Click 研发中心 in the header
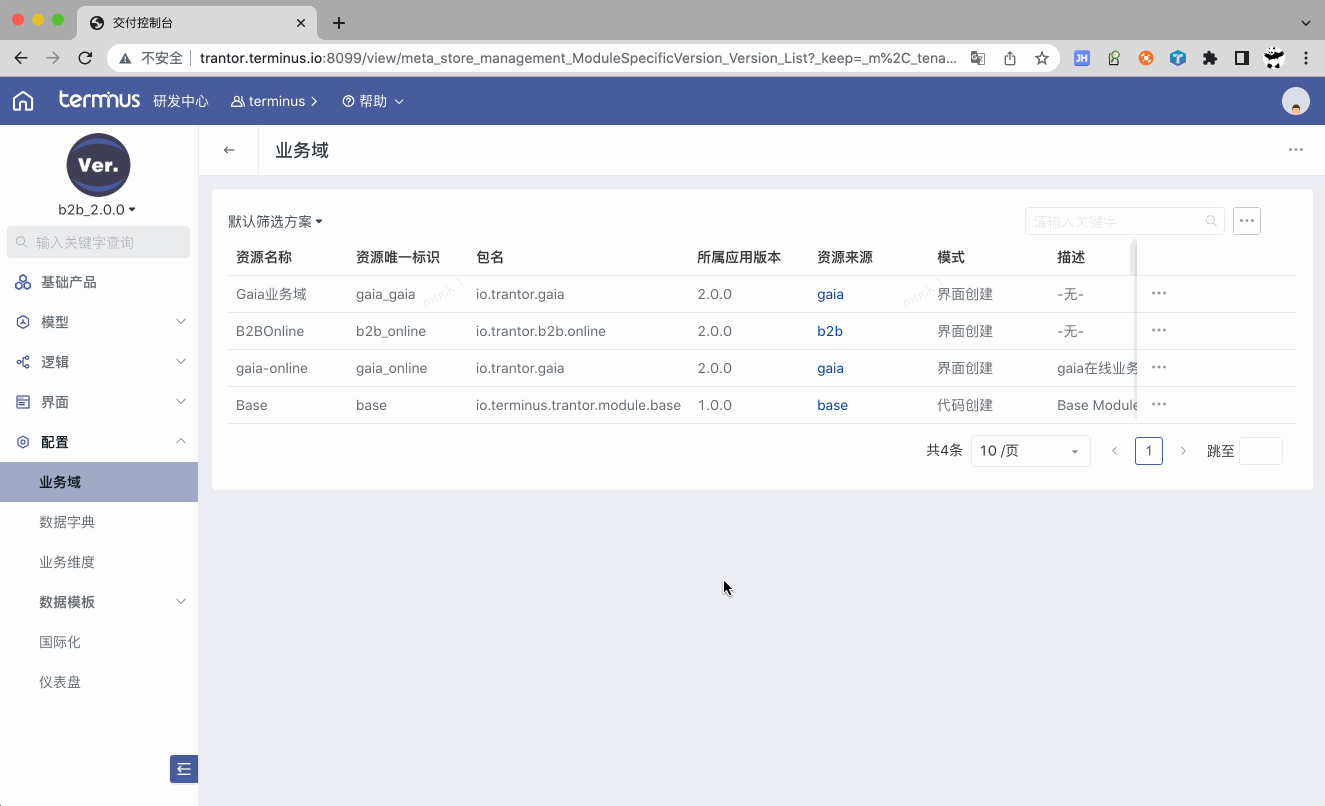This screenshot has width=1325, height=806. click(x=181, y=101)
